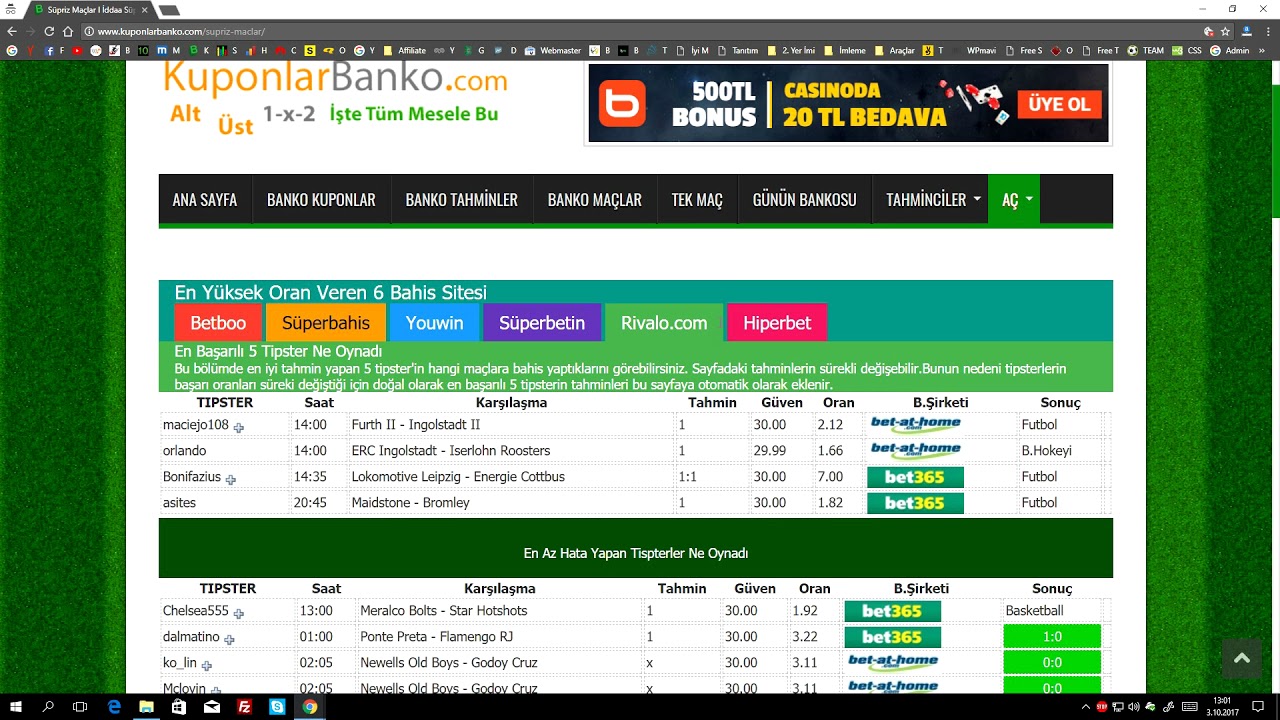This screenshot has height=720, width=1280.
Task: Open the WPmavi bookmark
Action: pyautogui.click(x=974, y=50)
